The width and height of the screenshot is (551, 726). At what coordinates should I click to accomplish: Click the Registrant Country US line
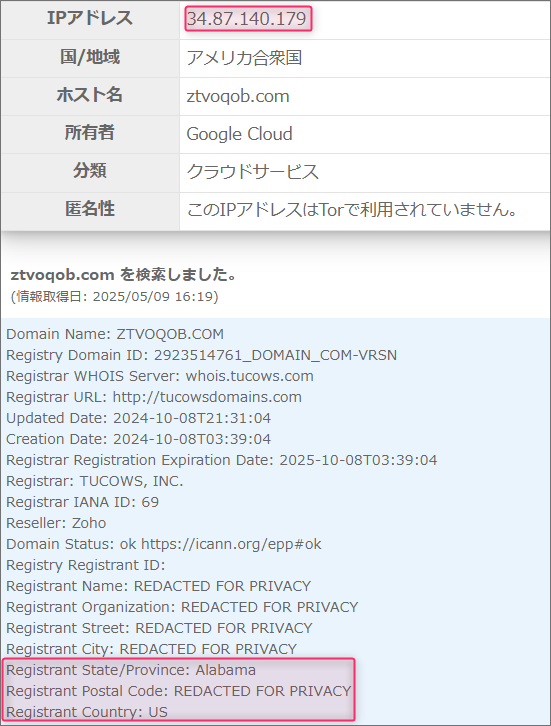(87, 712)
